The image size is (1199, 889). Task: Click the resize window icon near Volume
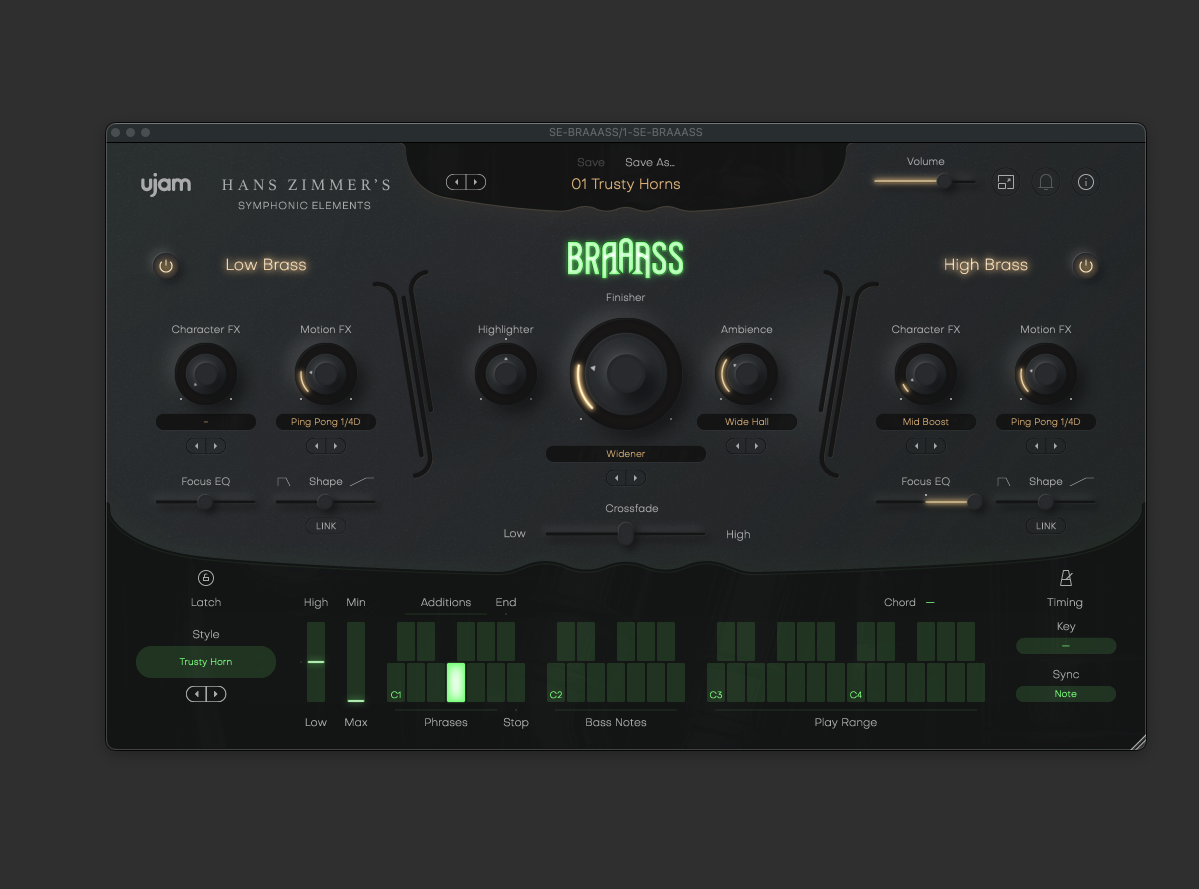[1005, 182]
